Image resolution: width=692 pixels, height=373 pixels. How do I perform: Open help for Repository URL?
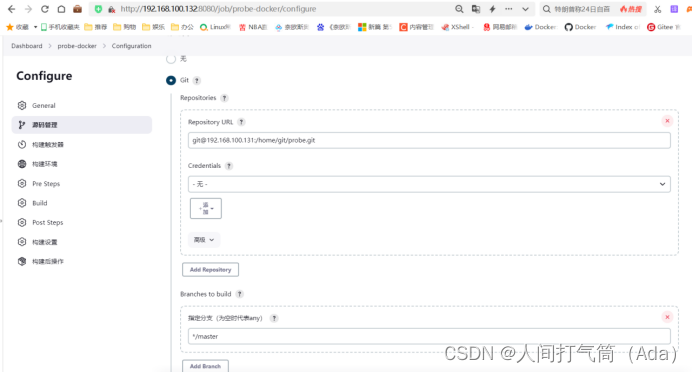241,122
